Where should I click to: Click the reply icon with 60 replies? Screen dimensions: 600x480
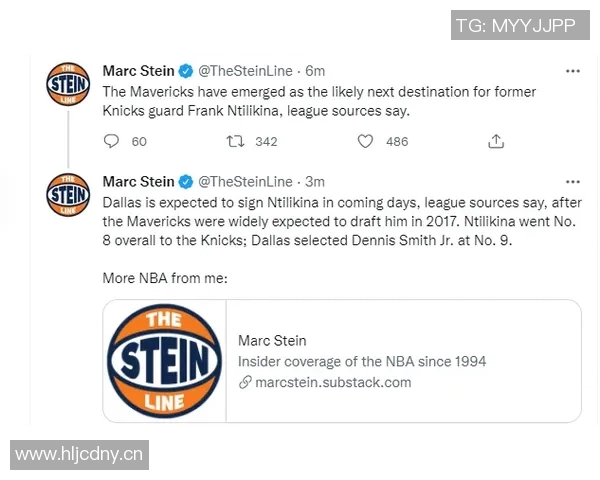(x=111, y=141)
